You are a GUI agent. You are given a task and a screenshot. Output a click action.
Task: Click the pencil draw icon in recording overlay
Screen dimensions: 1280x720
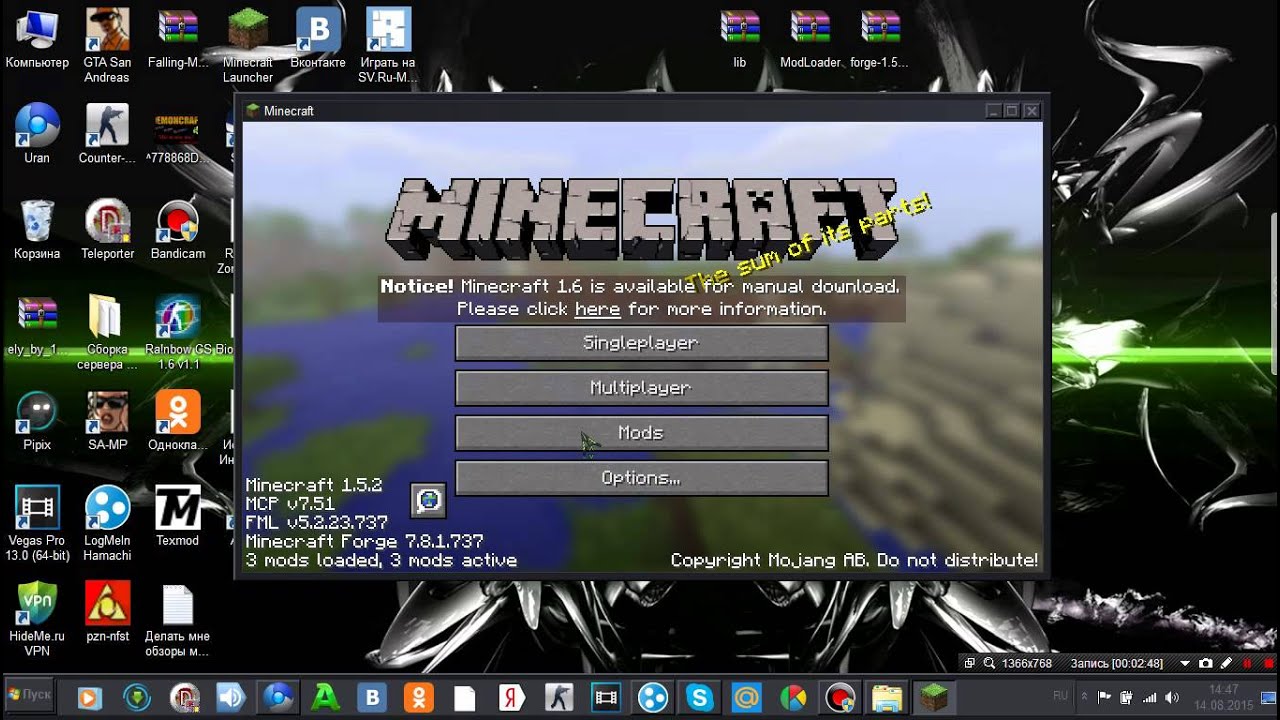pyautogui.click(x=1227, y=664)
